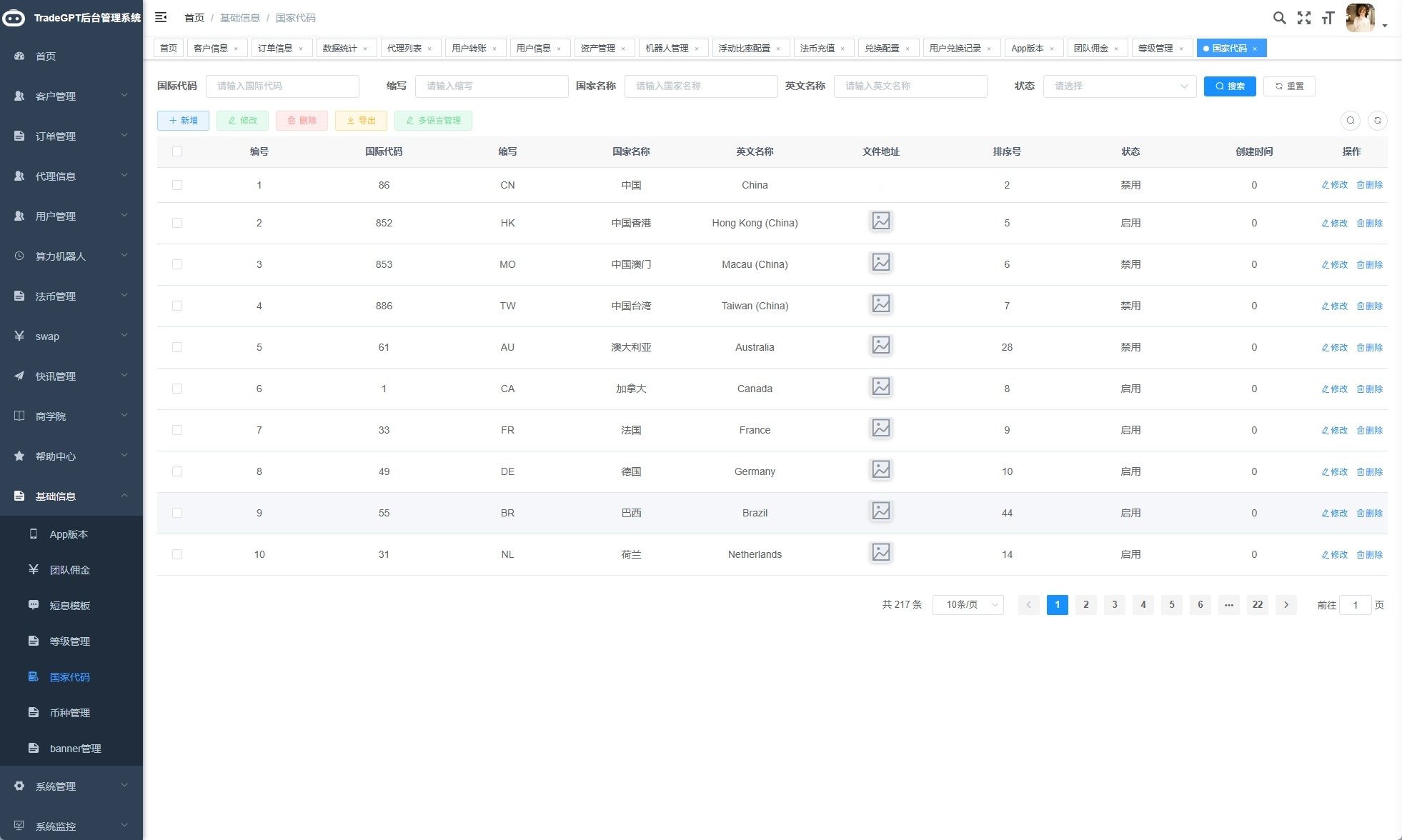This screenshot has height=840, width=1402.
Task: Click into the 国际代码 input field
Action: [x=282, y=86]
